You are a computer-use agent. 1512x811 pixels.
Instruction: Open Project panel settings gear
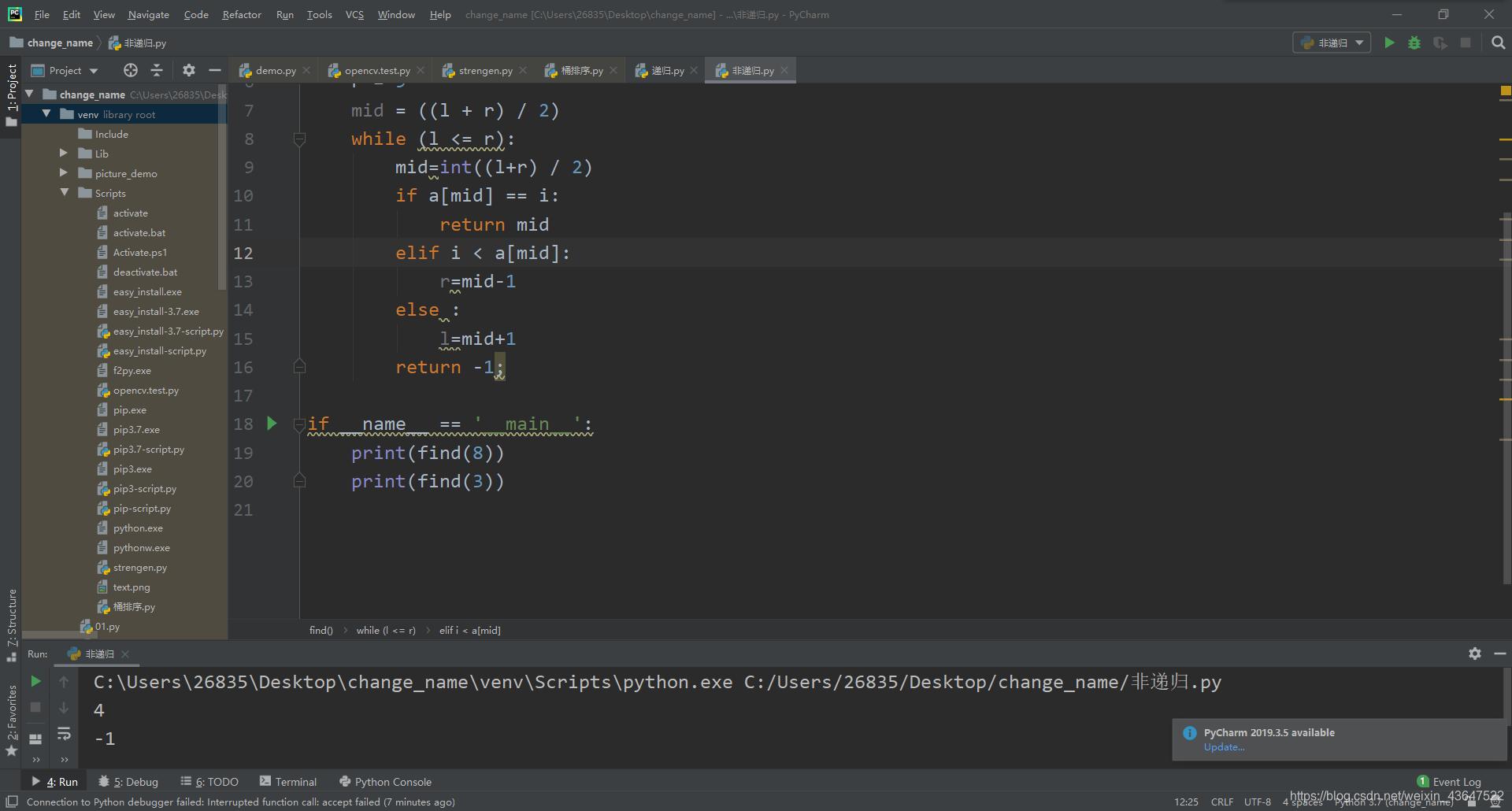189,70
